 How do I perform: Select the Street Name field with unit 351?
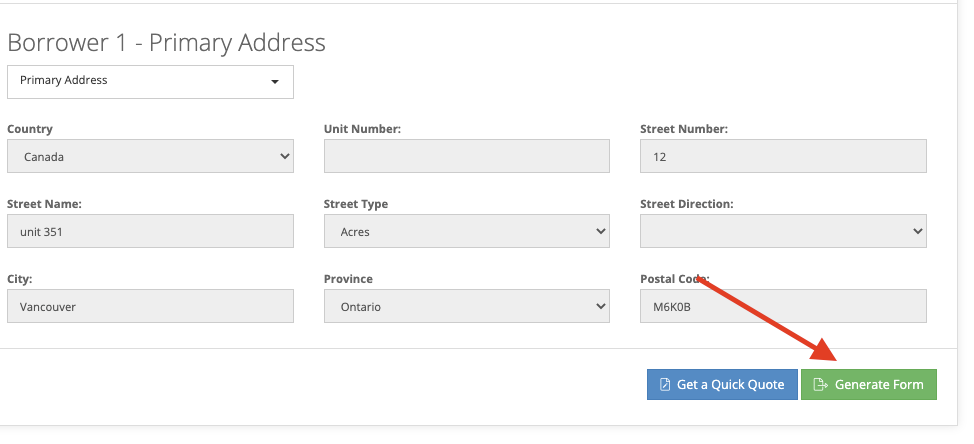click(150, 231)
